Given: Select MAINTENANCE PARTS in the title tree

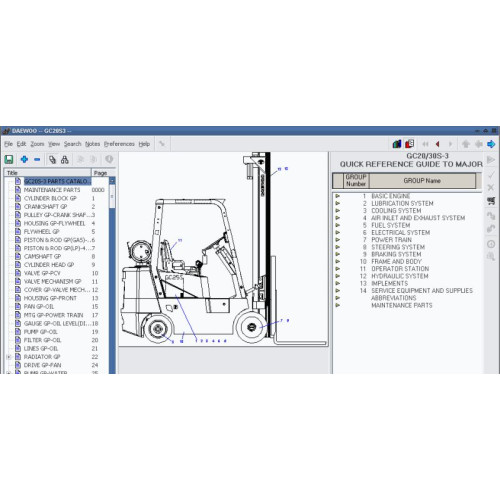Looking at the screenshot, I should pos(52,190).
